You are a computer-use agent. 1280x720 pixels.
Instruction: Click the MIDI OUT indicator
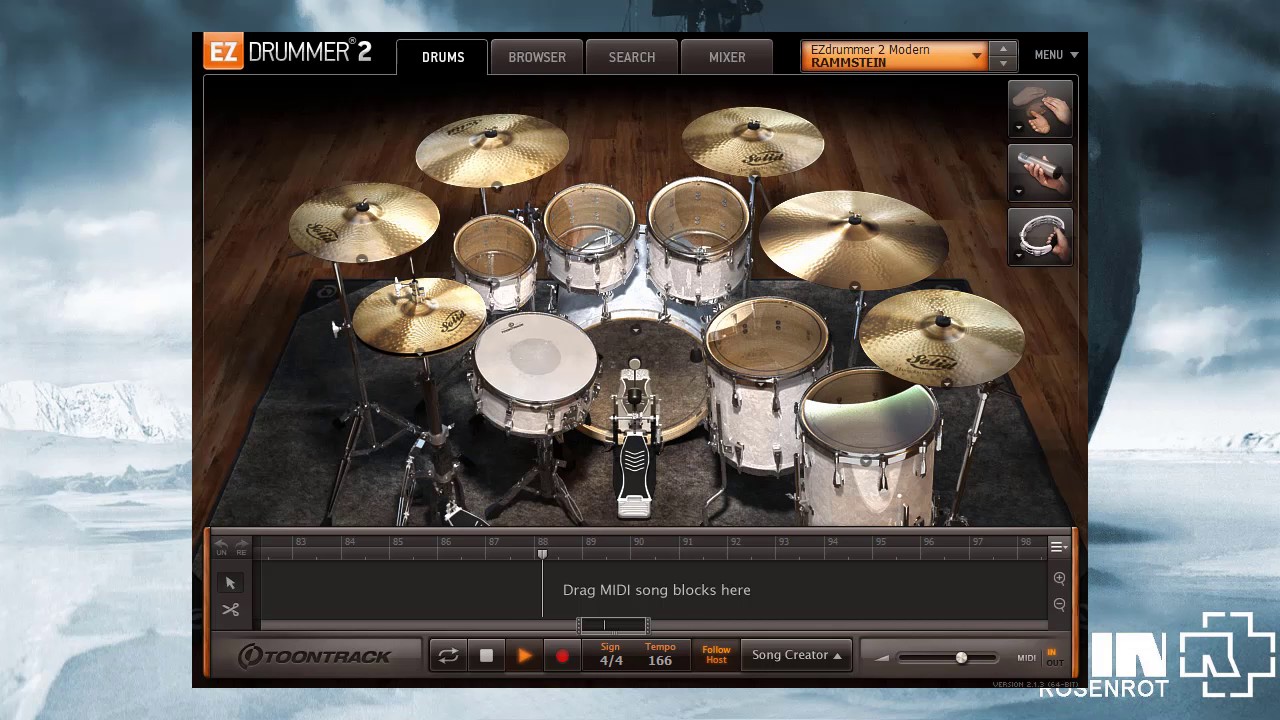click(1054, 663)
